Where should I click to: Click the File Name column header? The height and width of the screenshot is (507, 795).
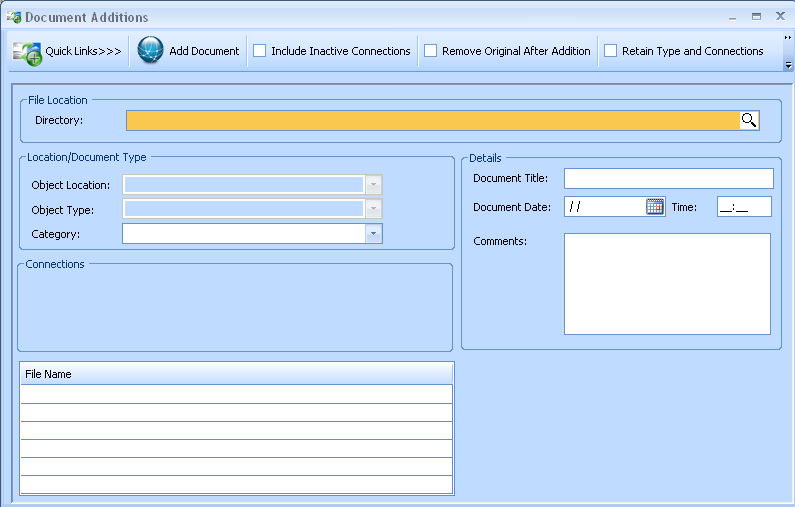pyautogui.click(x=236, y=374)
